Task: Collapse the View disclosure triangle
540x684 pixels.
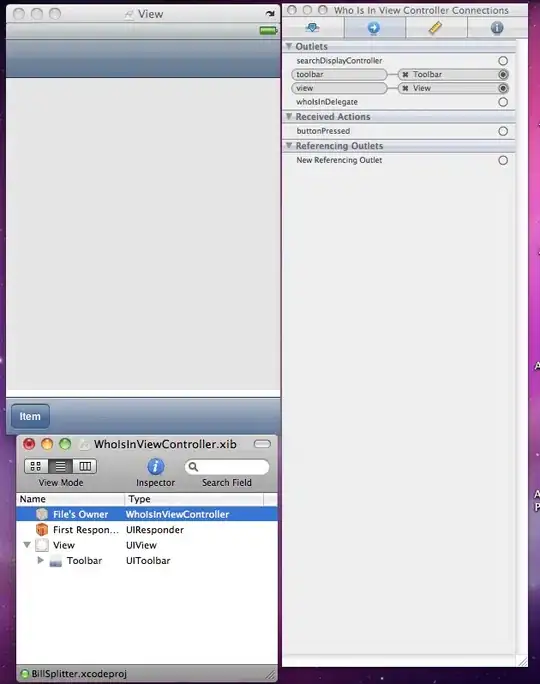Action: click(x=27, y=545)
